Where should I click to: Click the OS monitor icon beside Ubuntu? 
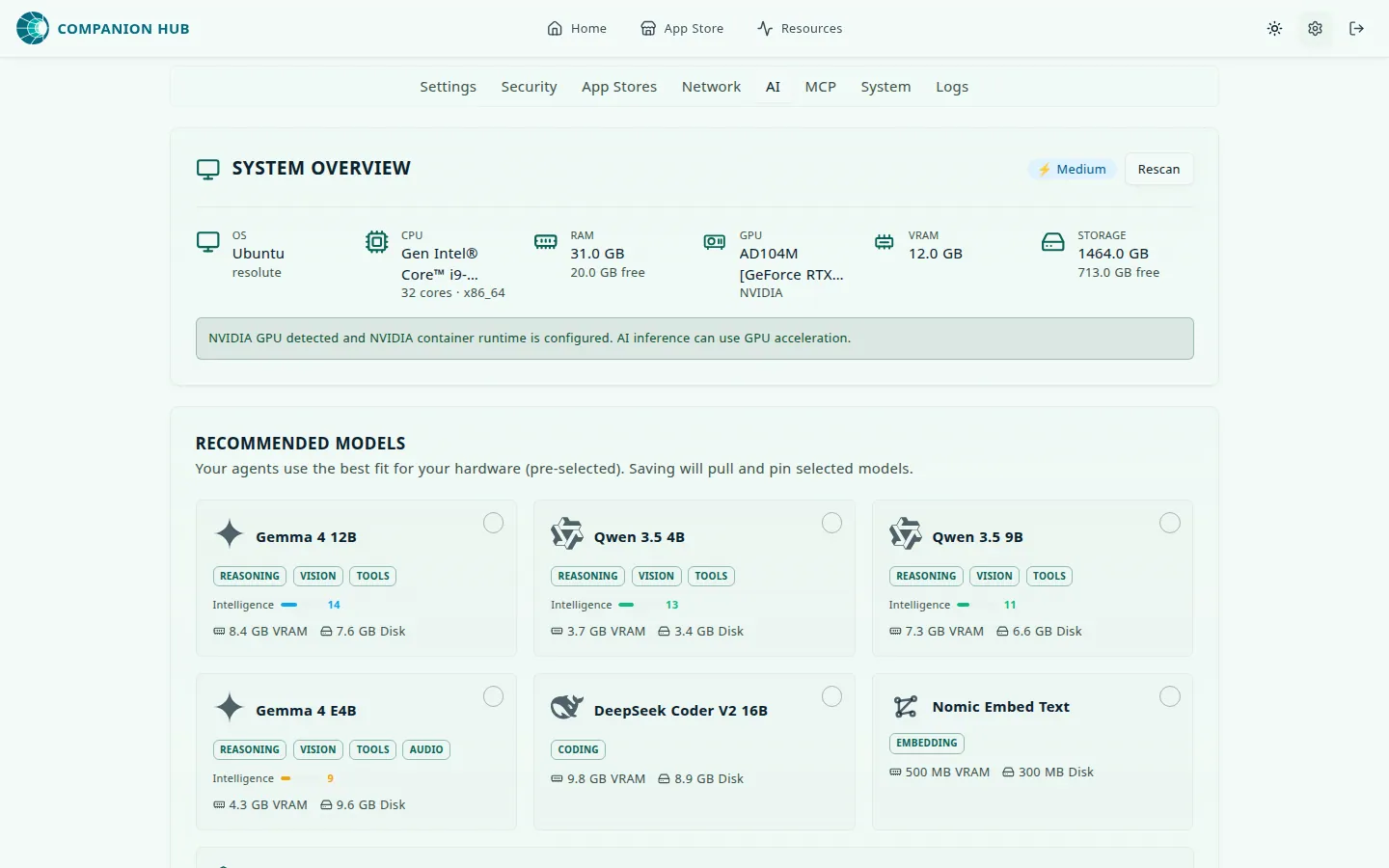coord(207,242)
